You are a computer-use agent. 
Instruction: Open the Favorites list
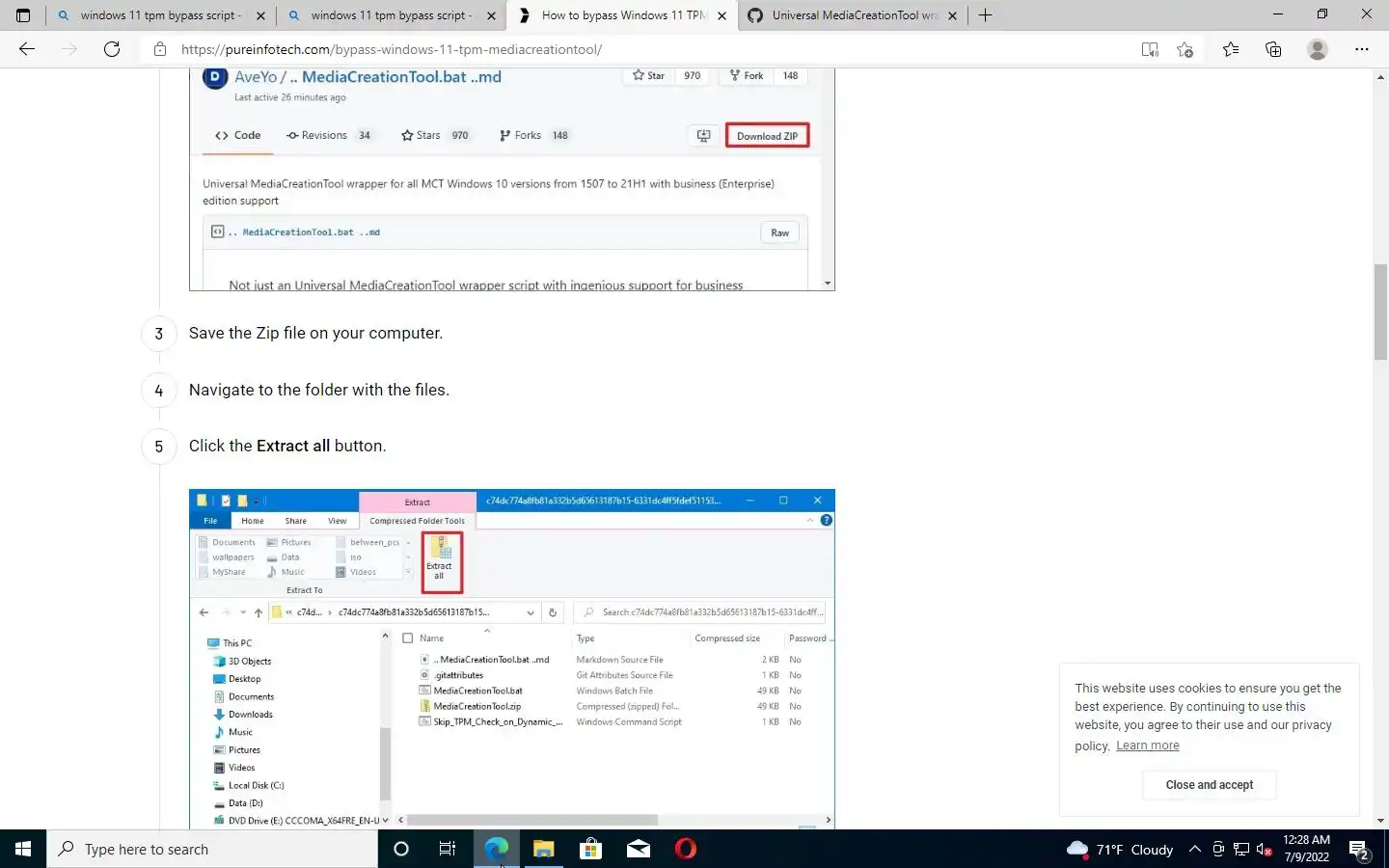1231,49
